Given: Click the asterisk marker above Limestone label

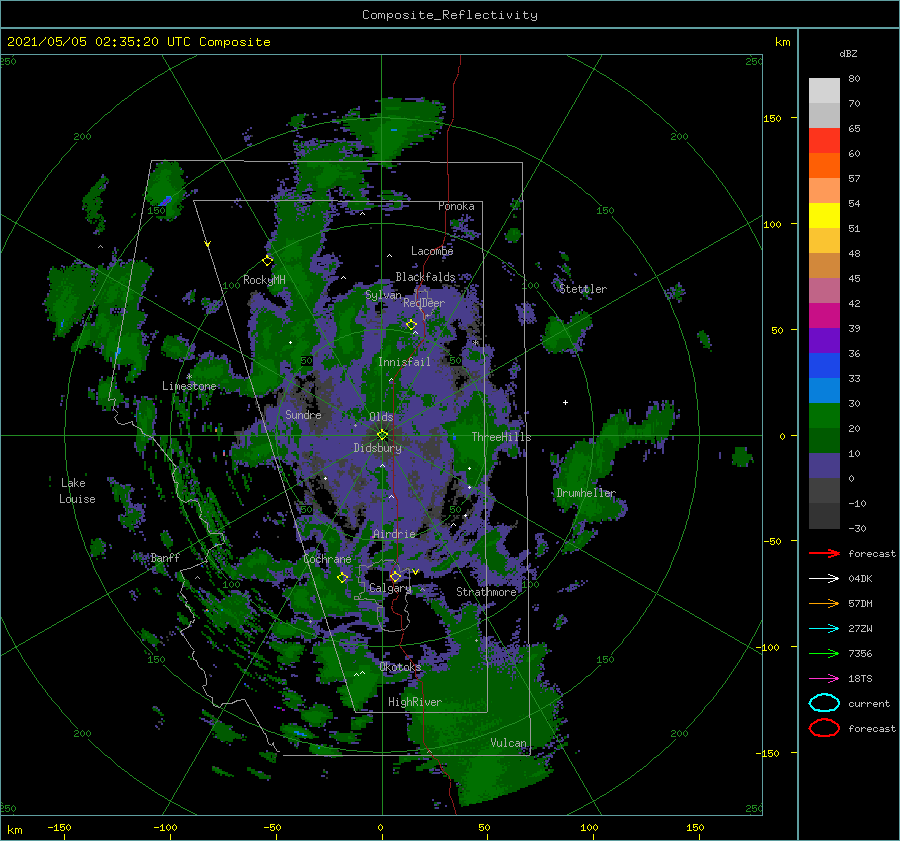Looking at the screenshot, I should [x=189, y=377].
